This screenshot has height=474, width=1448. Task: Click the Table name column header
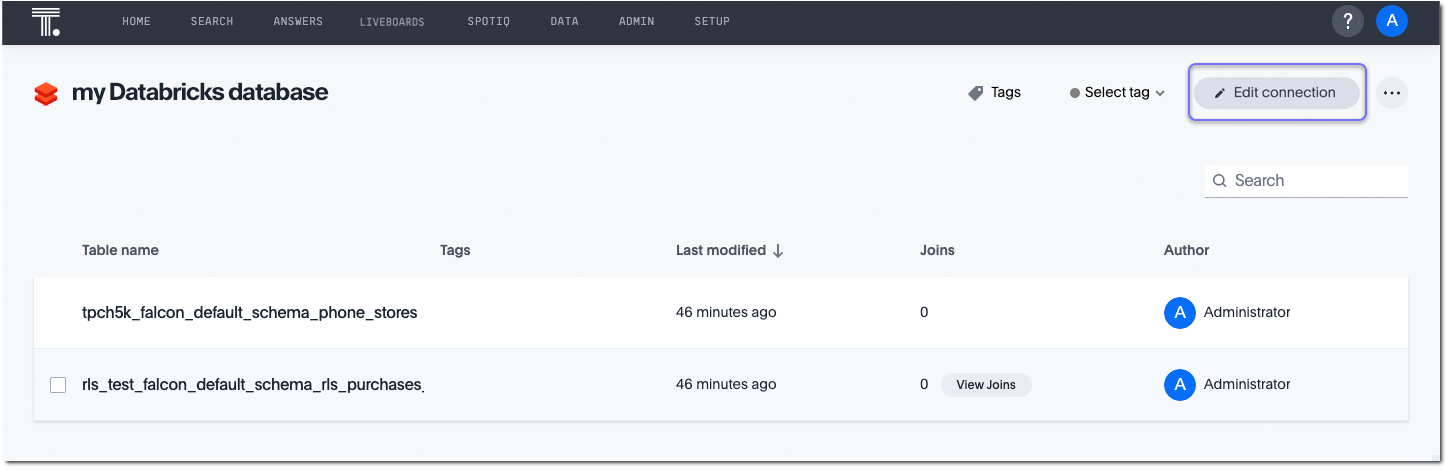[x=120, y=250]
